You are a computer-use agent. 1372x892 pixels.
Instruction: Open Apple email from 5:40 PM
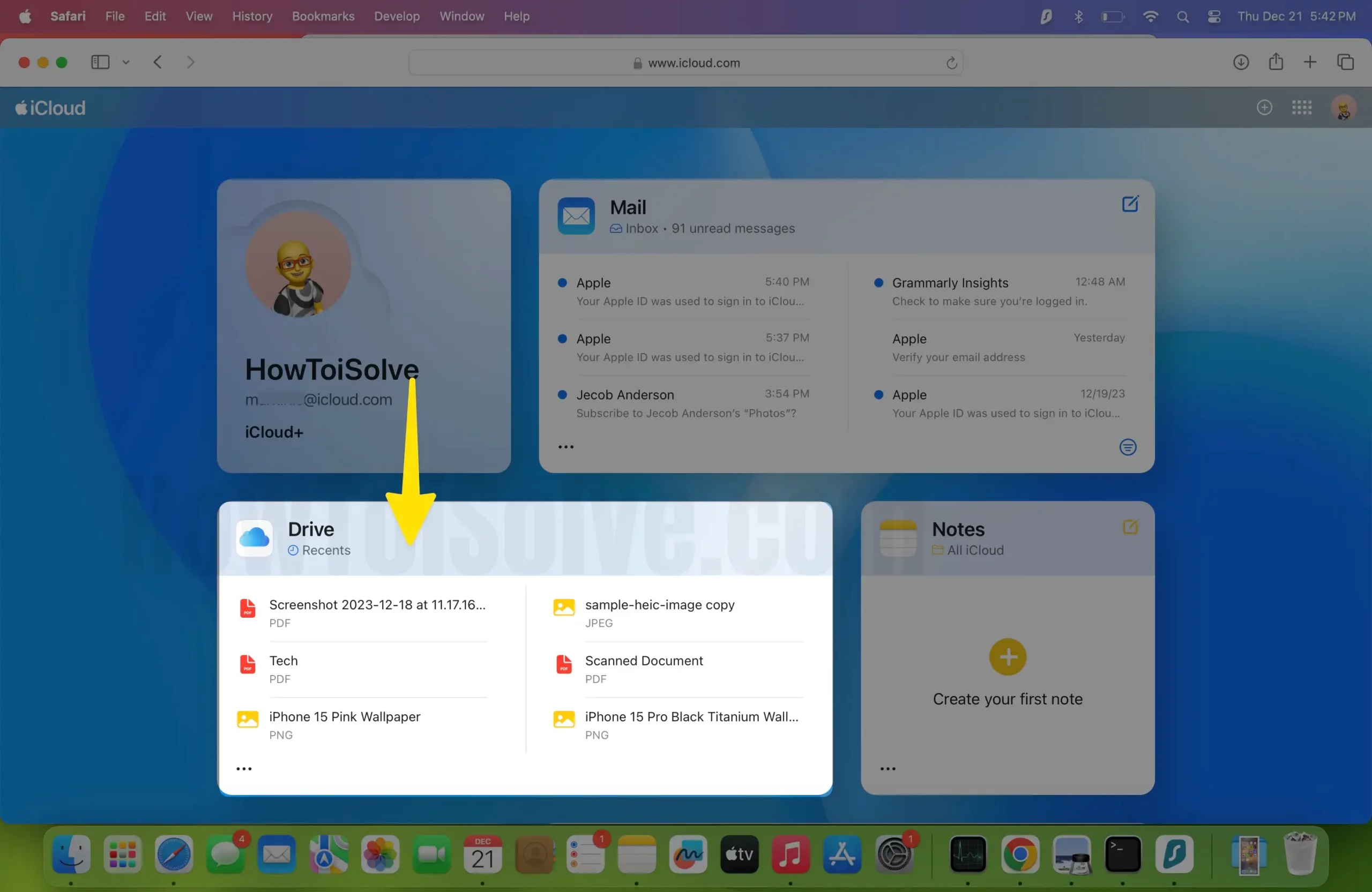[692, 291]
